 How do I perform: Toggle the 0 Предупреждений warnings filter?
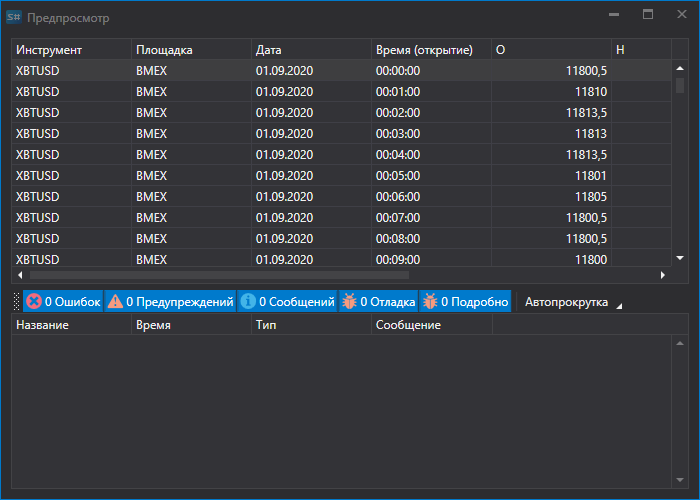point(170,302)
